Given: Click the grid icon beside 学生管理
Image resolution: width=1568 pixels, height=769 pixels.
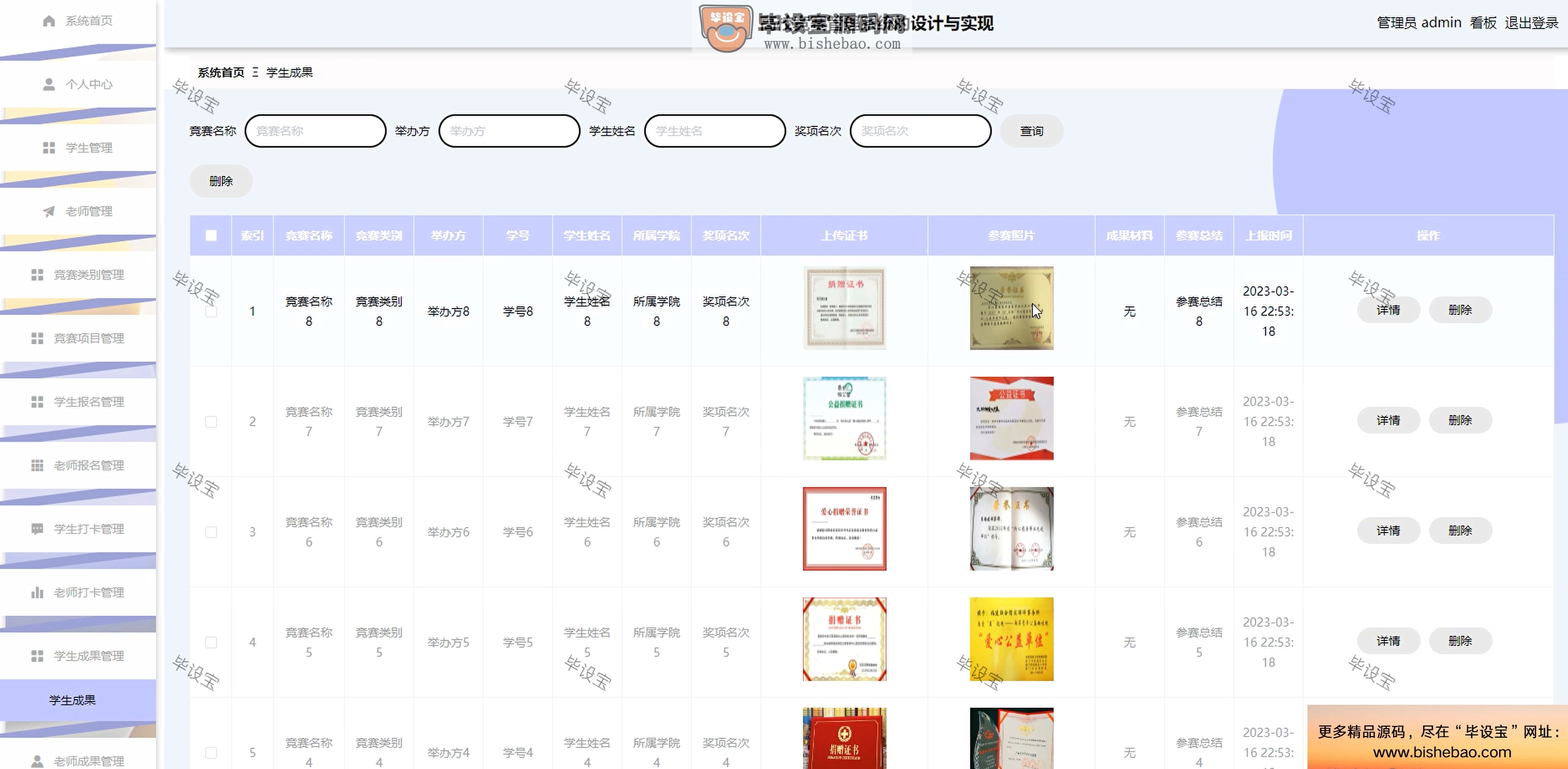Looking at the screenshot, I should tap(49, 148).
